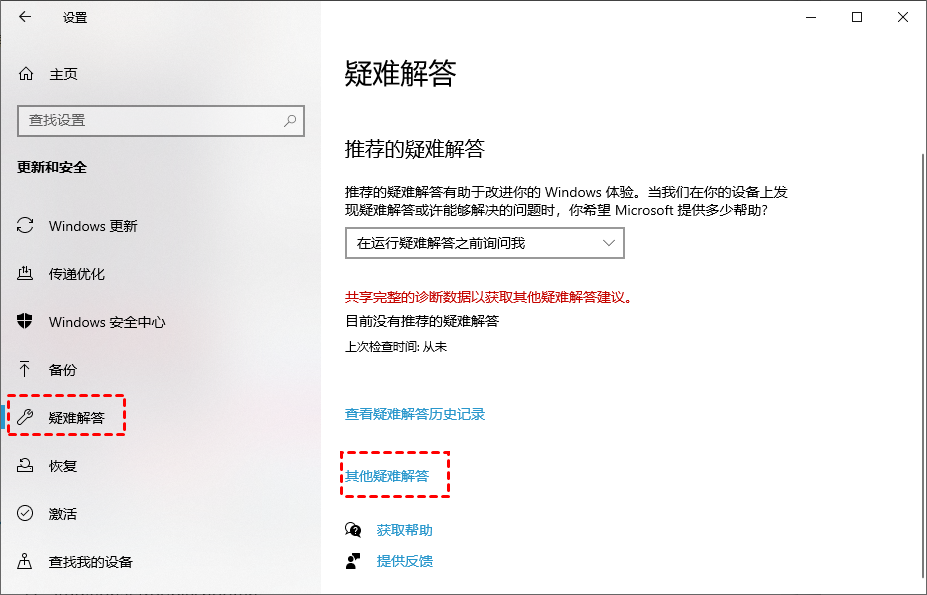Open the 在运行疑难解答之前询问我 dropdown
927x595 pixels.
[x=485, y=243]
